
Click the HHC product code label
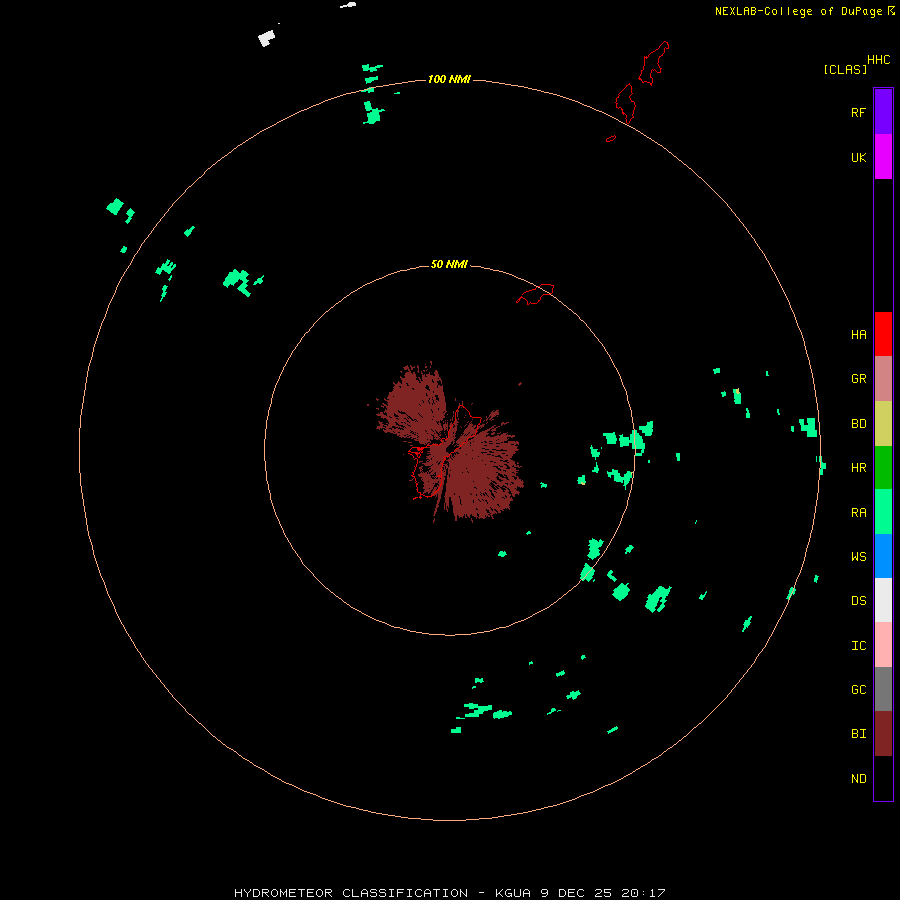pyautogui.click(x=878, y=60)
